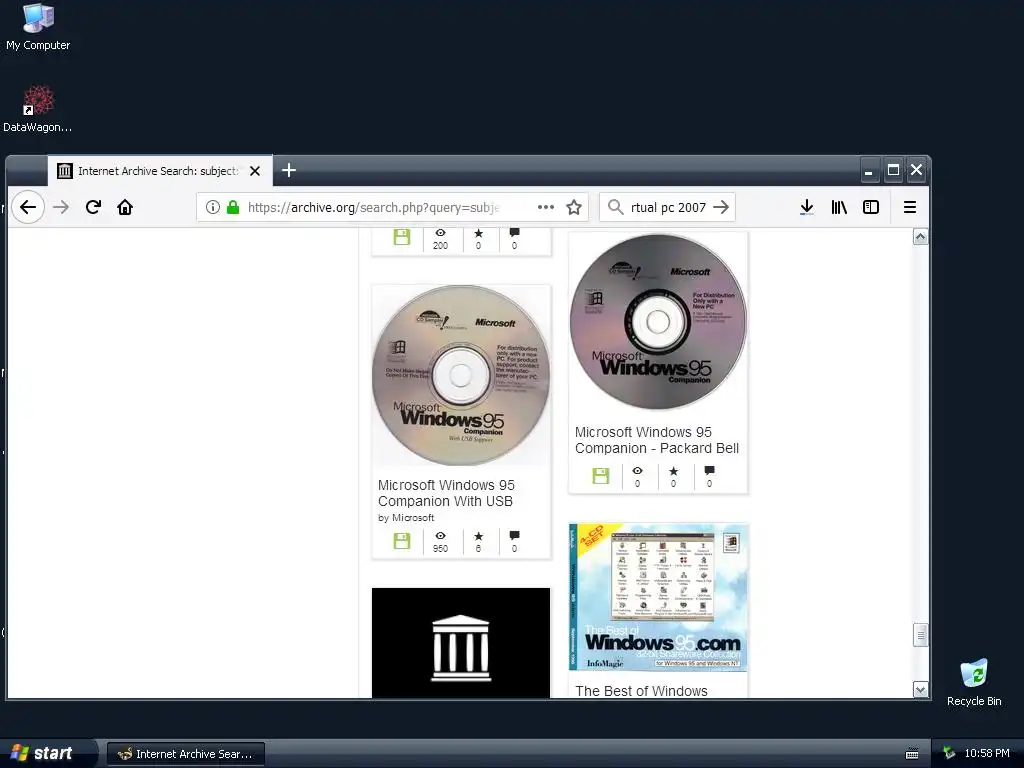Click favorites star on Companion With USB card
This screenshot has height=768, width=1024.
(x=479, y=536)
